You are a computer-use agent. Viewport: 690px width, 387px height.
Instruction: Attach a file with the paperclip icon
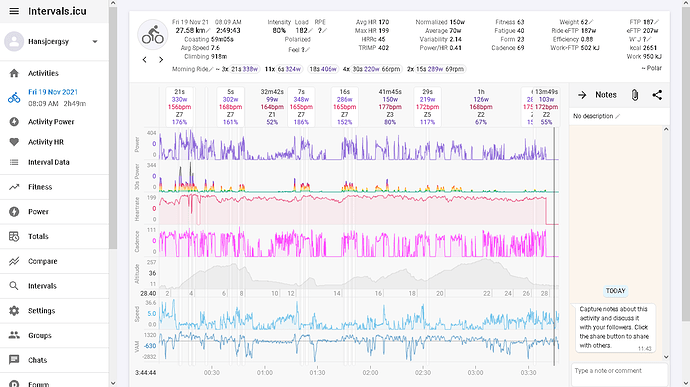pyautogui.click(x=635, y=95)
